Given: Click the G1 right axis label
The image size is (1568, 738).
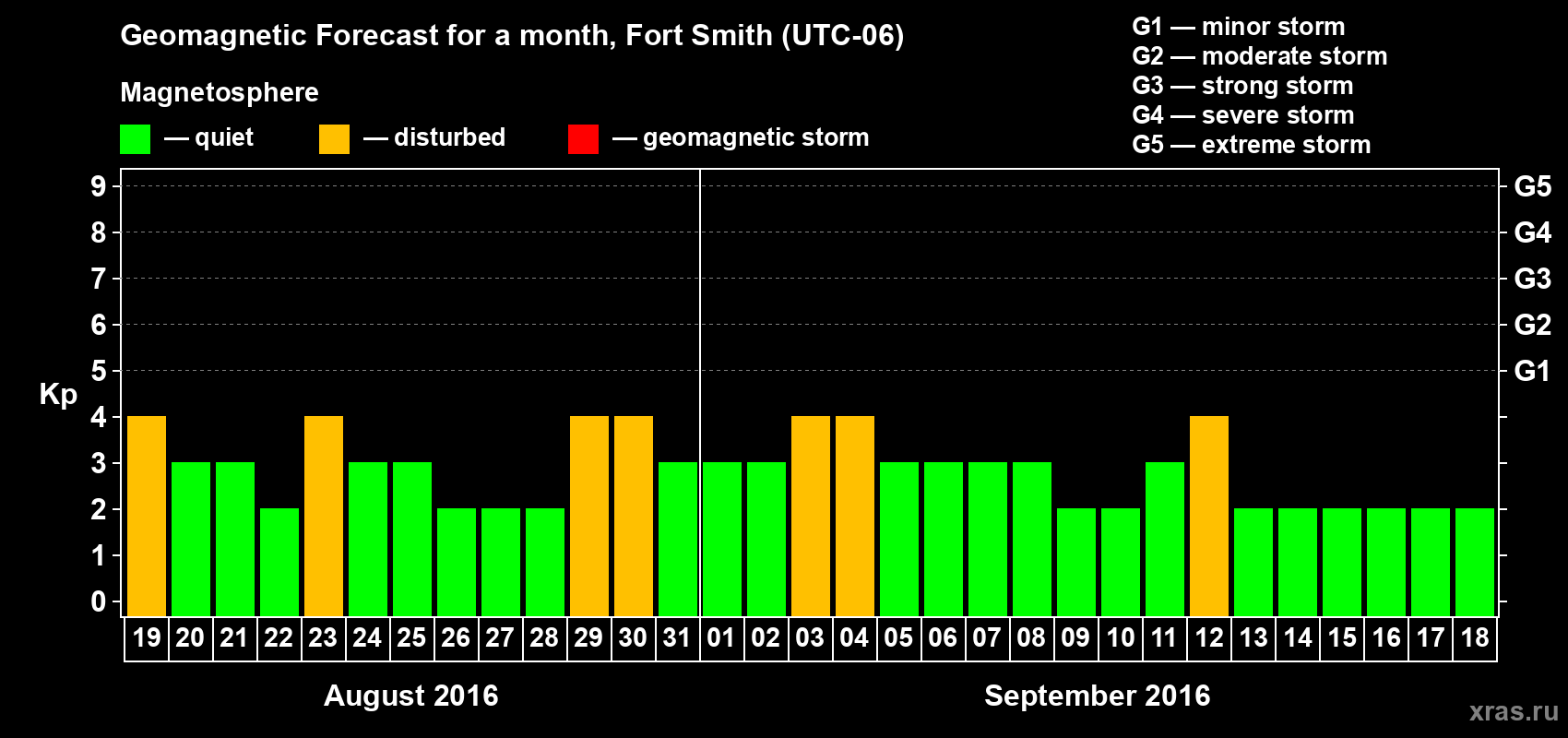Looking at the screenshot, I should coord(1533,371).
